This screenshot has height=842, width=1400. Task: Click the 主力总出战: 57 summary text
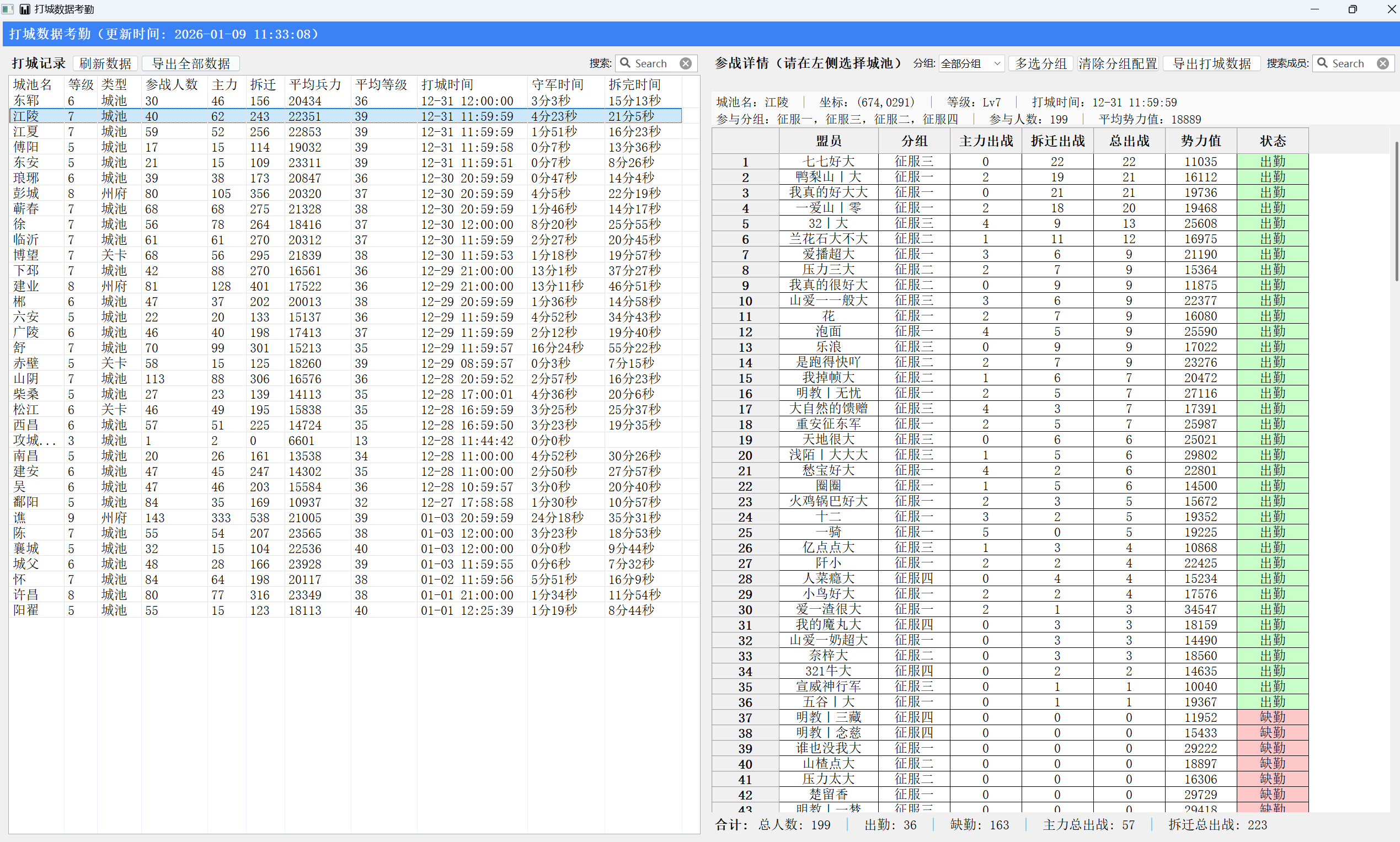tap(1088, 825)
